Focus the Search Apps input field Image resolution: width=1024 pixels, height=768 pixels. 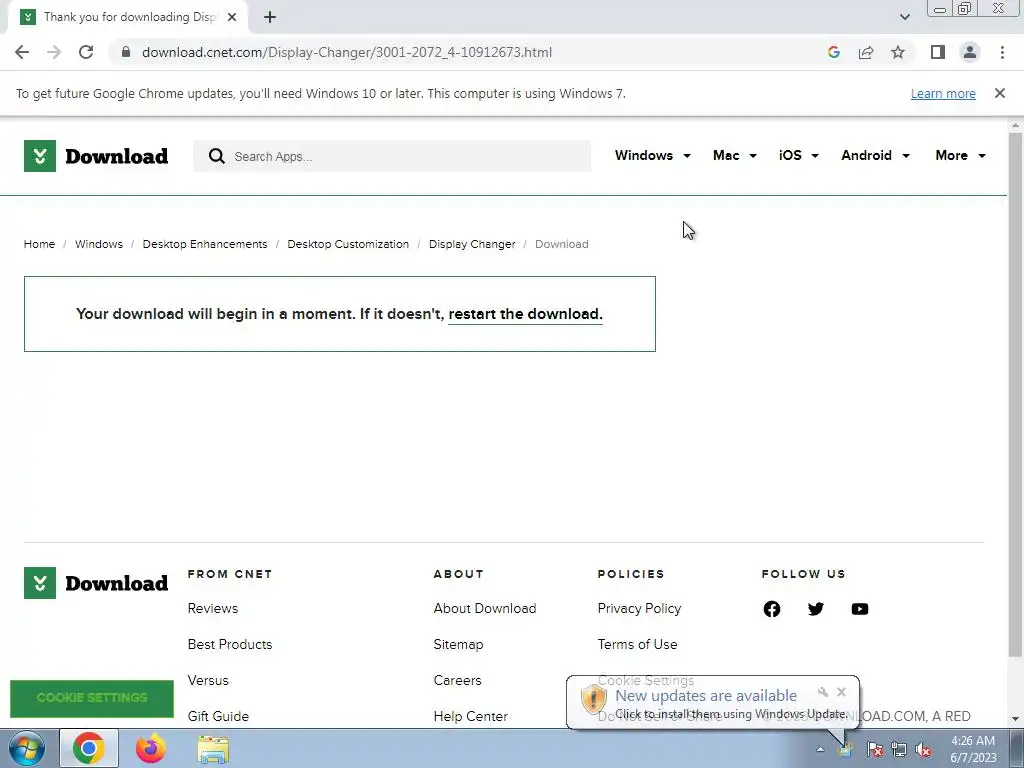pos(392,156)
